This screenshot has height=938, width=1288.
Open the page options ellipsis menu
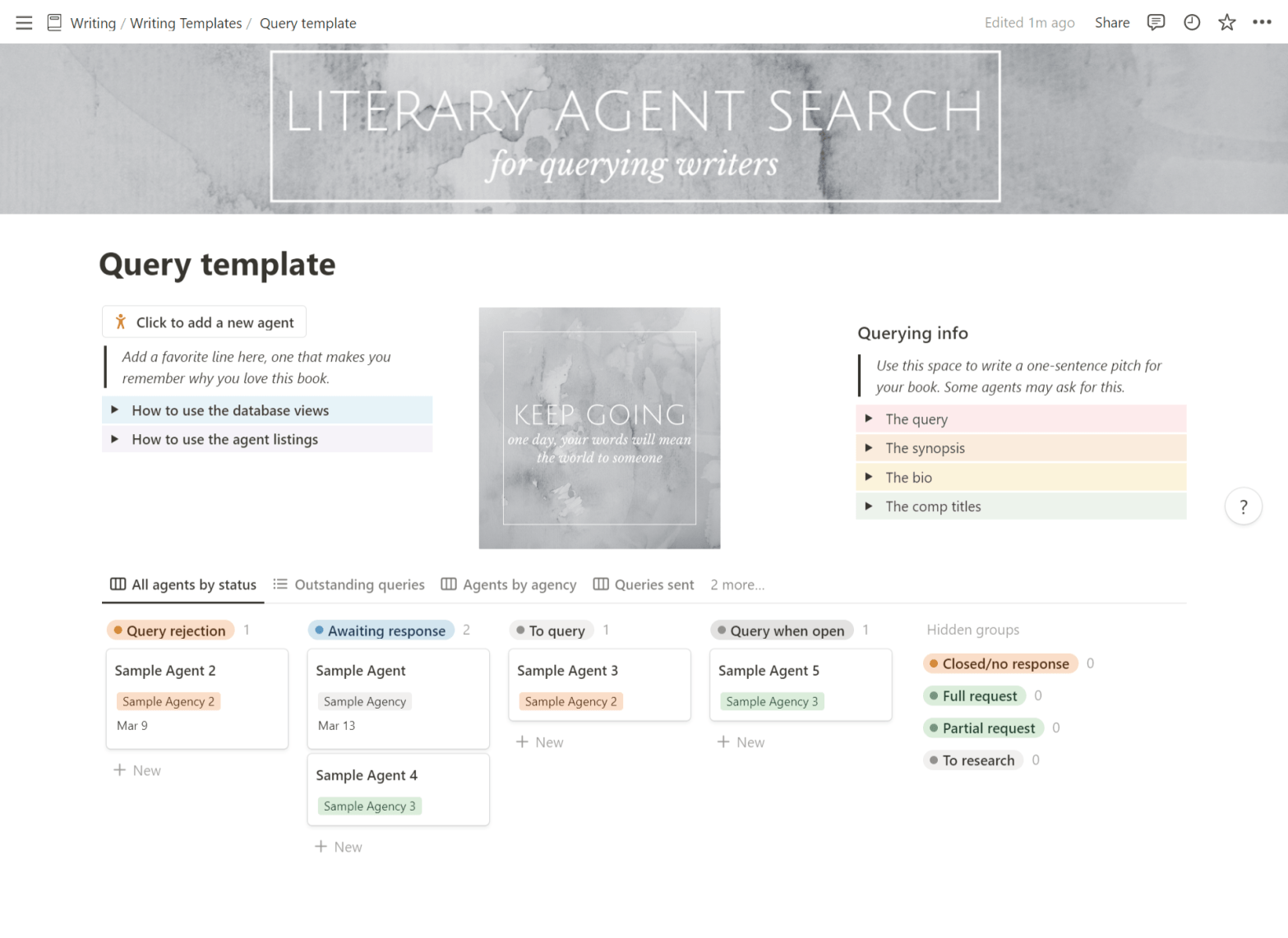coord(1263,22)
